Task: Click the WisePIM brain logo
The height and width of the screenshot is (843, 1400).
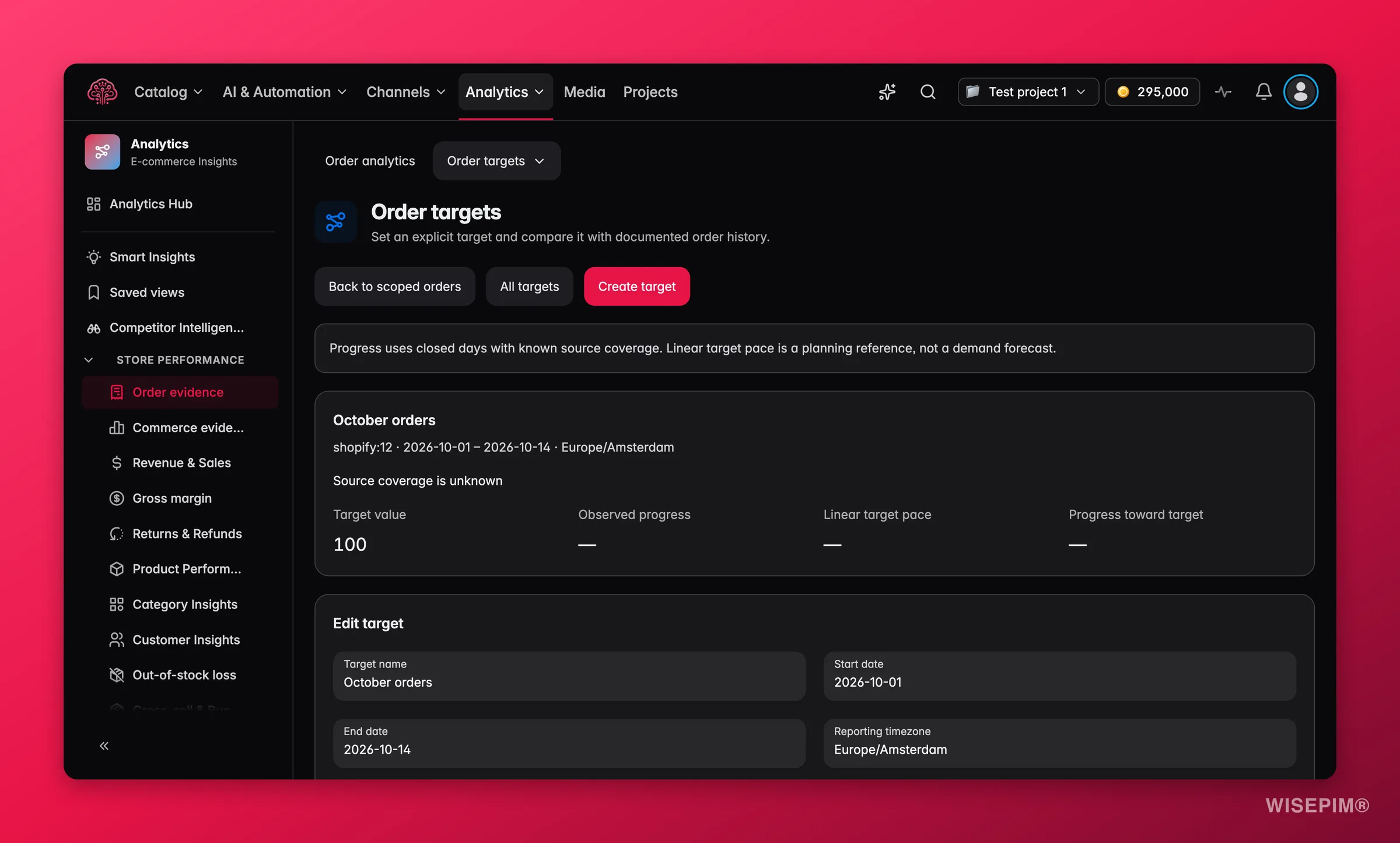Action: (x=102, y=92)
